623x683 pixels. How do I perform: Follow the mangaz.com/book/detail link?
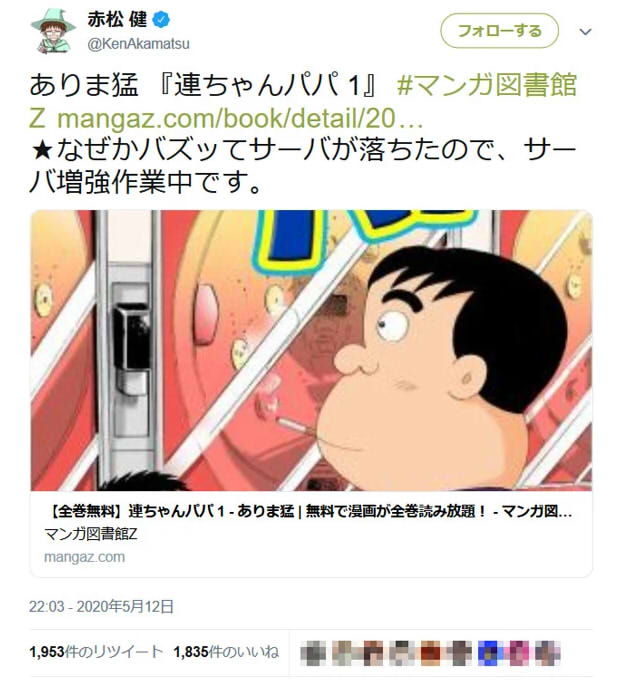pyautogui.click(x=240, y=118)
